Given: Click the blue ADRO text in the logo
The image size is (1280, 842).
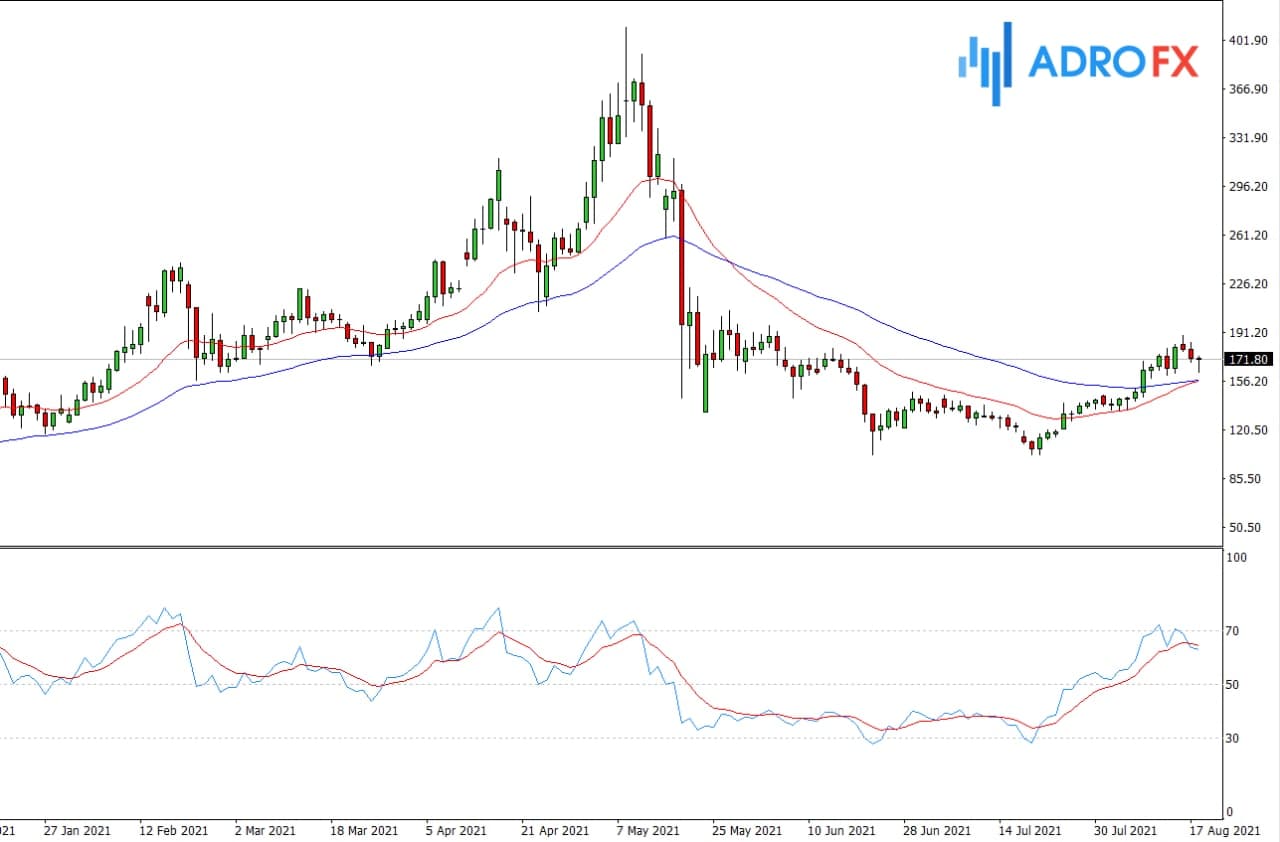Looking at the screenshot, I should pos(1087,63).
